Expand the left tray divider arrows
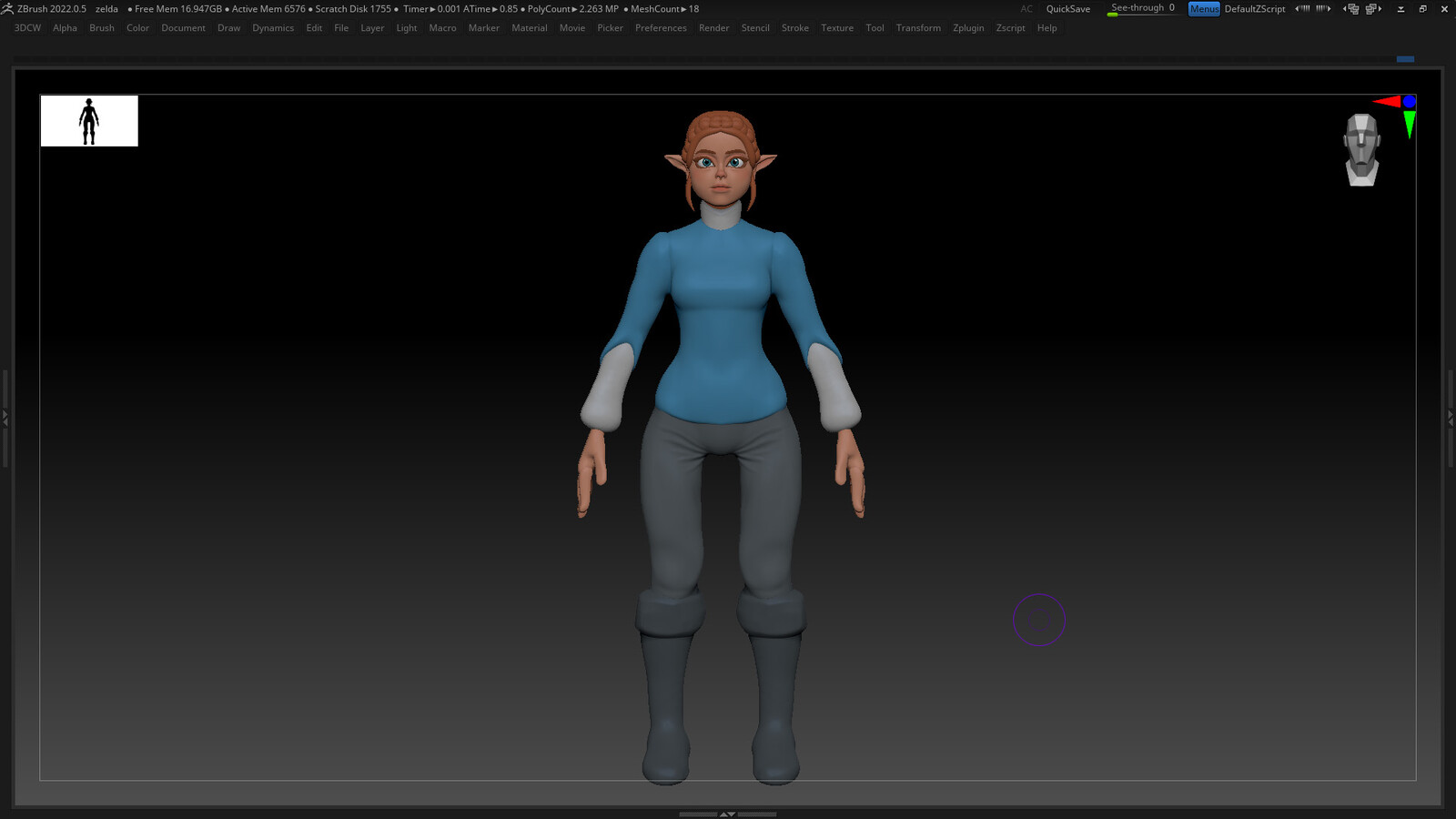The image size is (1456, 819). [5, 418]
